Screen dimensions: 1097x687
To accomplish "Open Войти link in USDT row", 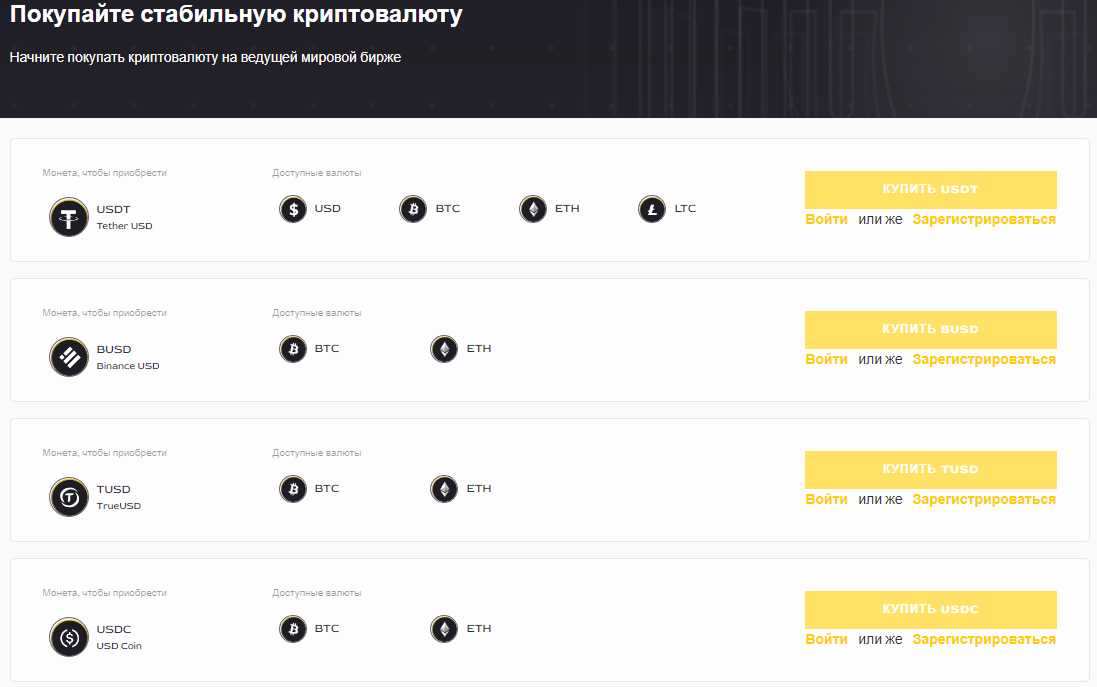I will coord(825,219).
